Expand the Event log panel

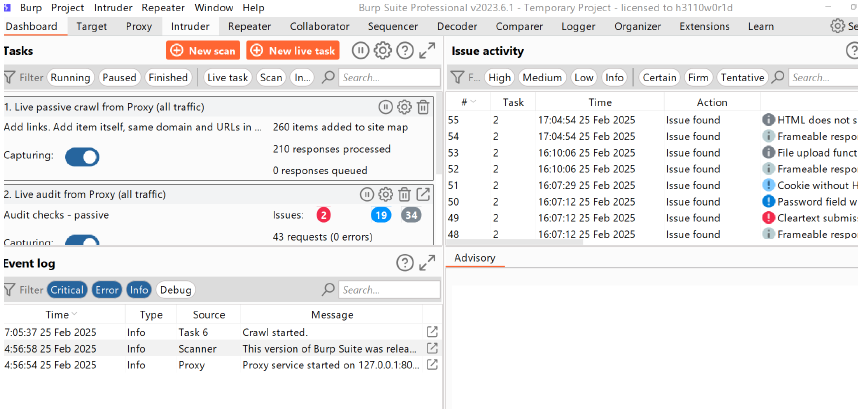pos(427,263)
